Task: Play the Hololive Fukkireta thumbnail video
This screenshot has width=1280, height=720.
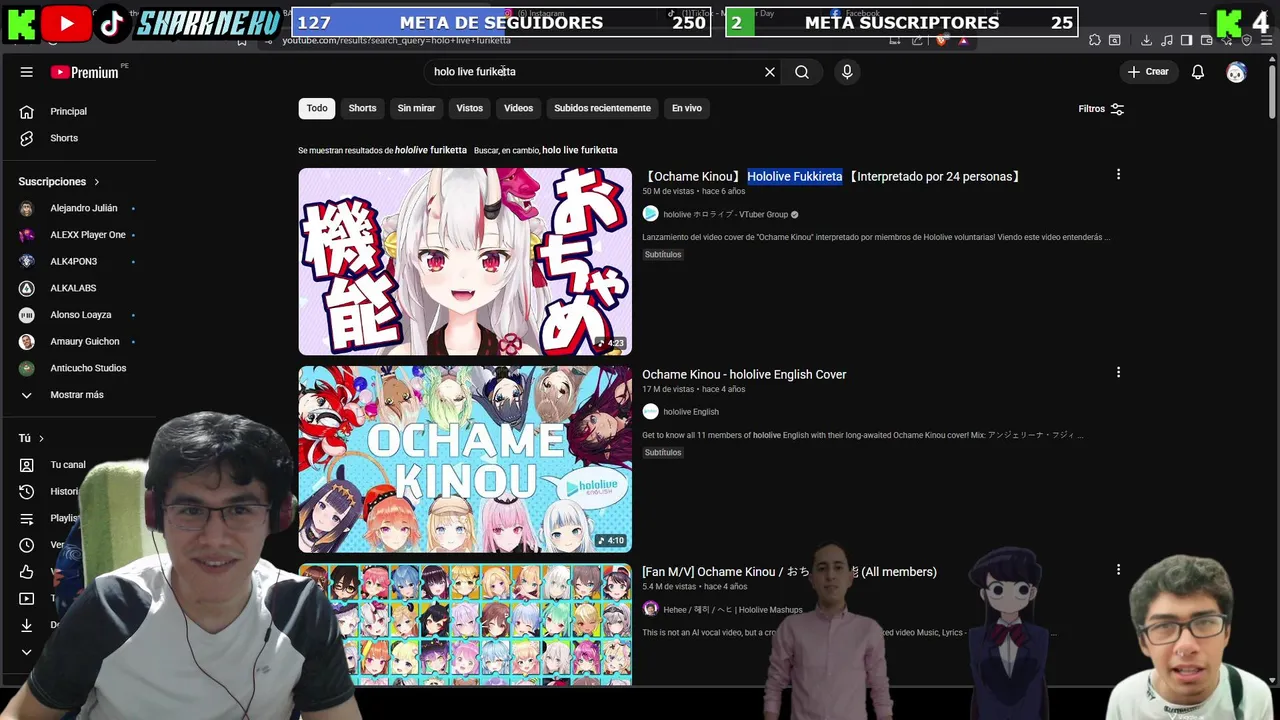Action: pos(465,262)
